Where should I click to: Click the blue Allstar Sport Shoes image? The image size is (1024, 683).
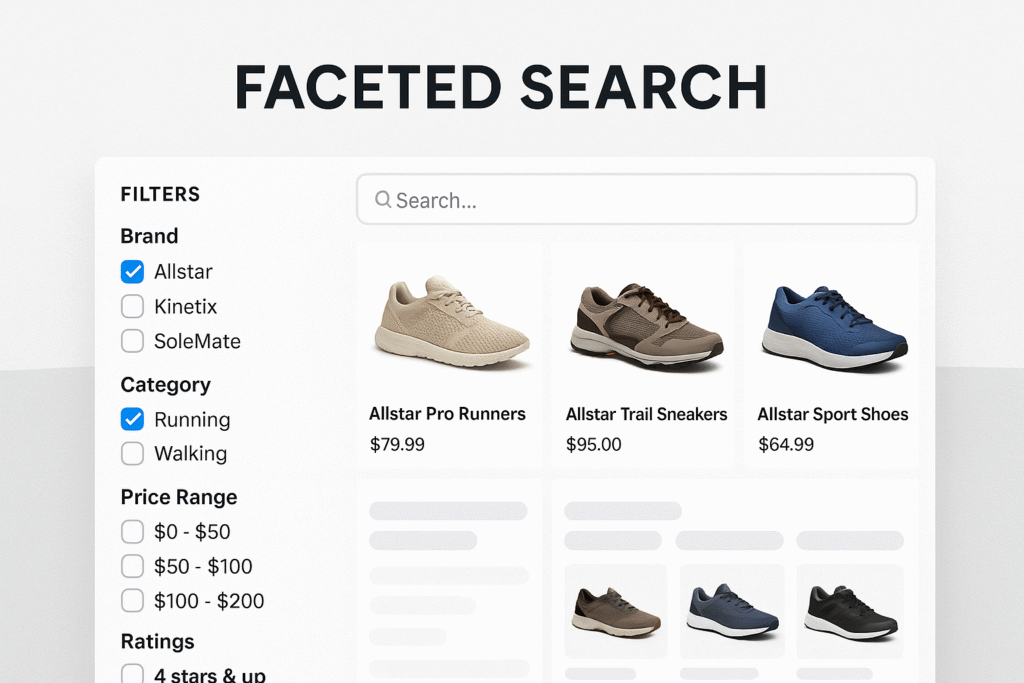[x=832, y=318]
